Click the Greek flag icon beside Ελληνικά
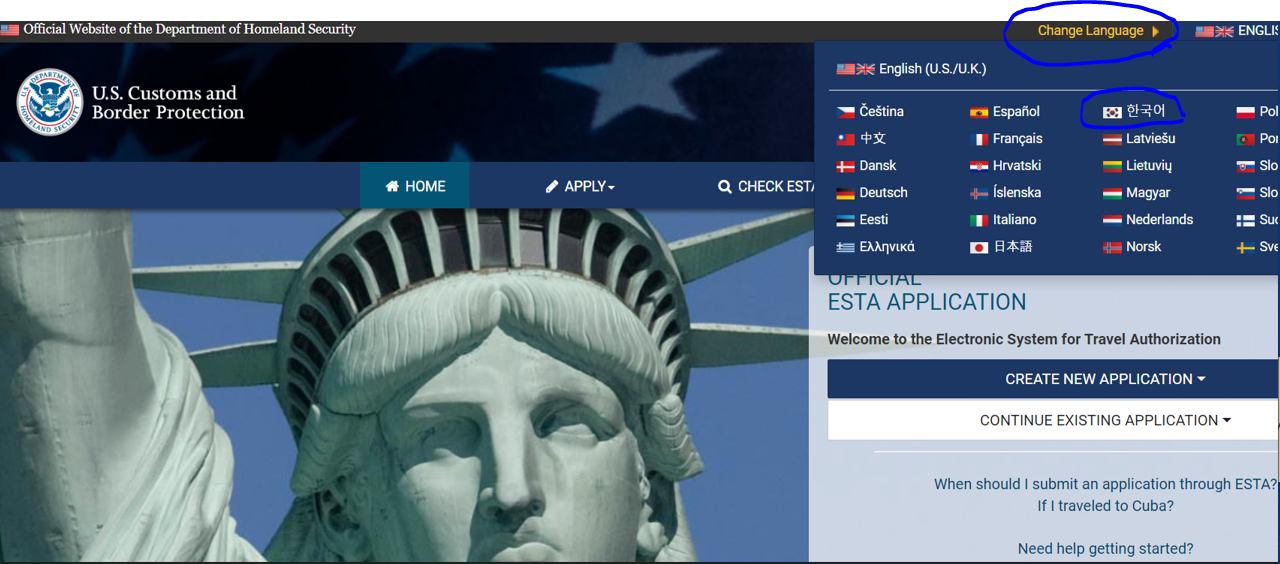This screenshot has height=564, width=1280. [x=845, y=247]
